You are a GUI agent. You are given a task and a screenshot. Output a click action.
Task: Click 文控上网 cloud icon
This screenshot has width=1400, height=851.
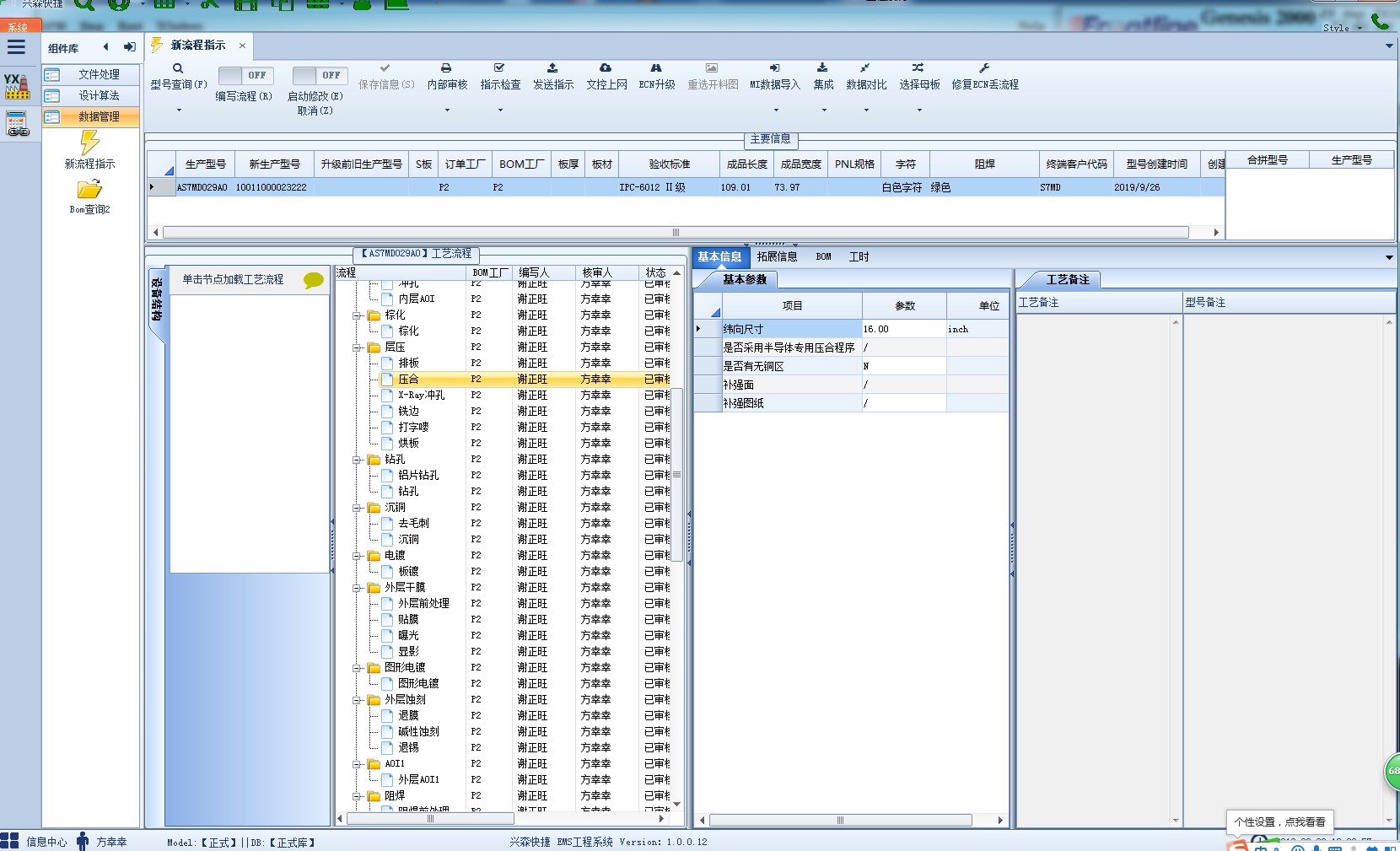(x=606, y=67)
